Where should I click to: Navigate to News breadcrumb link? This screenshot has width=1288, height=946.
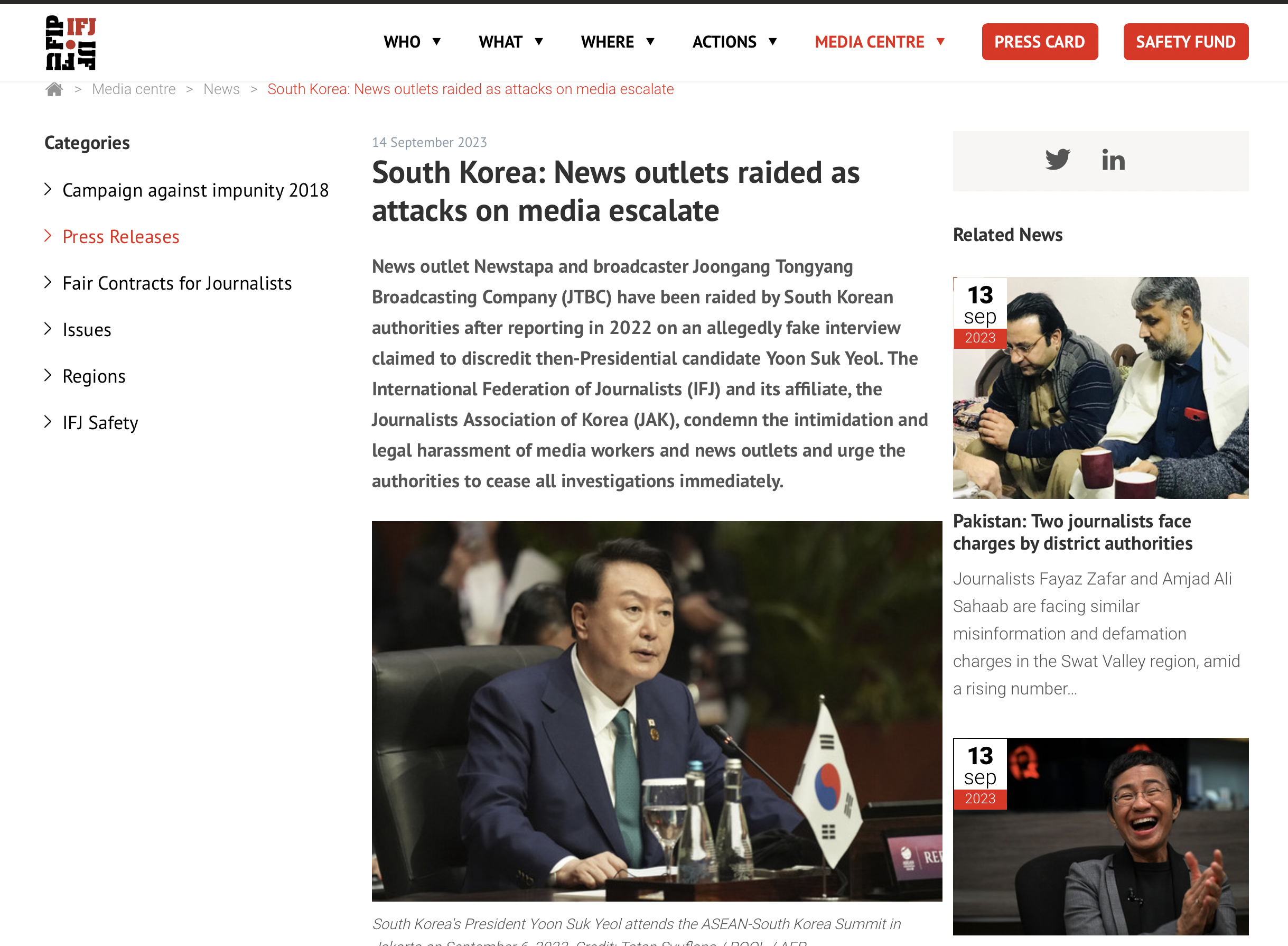(x=221, y=89)
